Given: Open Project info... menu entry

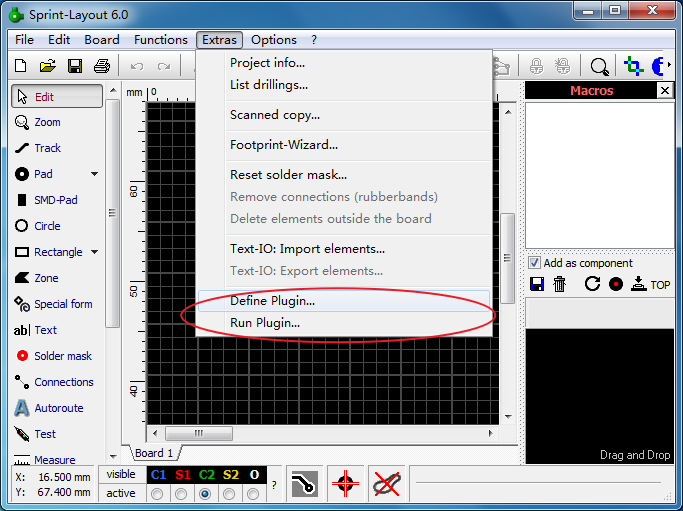Looking at the screenshot, I should 344,63.
